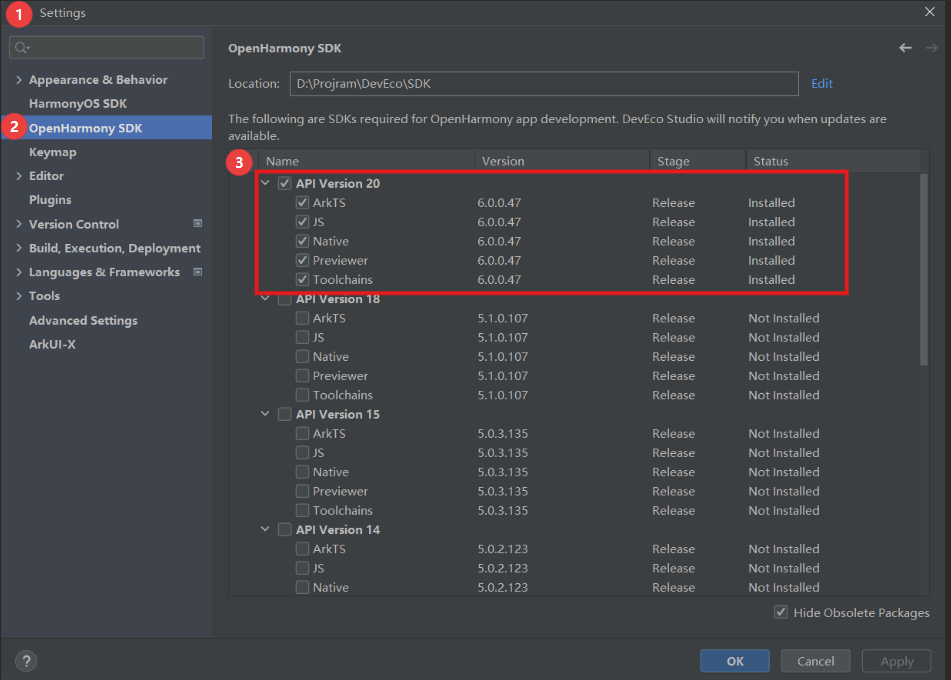Viewport: 951px width, 680px height.
Task: Check the API Version 15 checkbox
Action: 284,414
